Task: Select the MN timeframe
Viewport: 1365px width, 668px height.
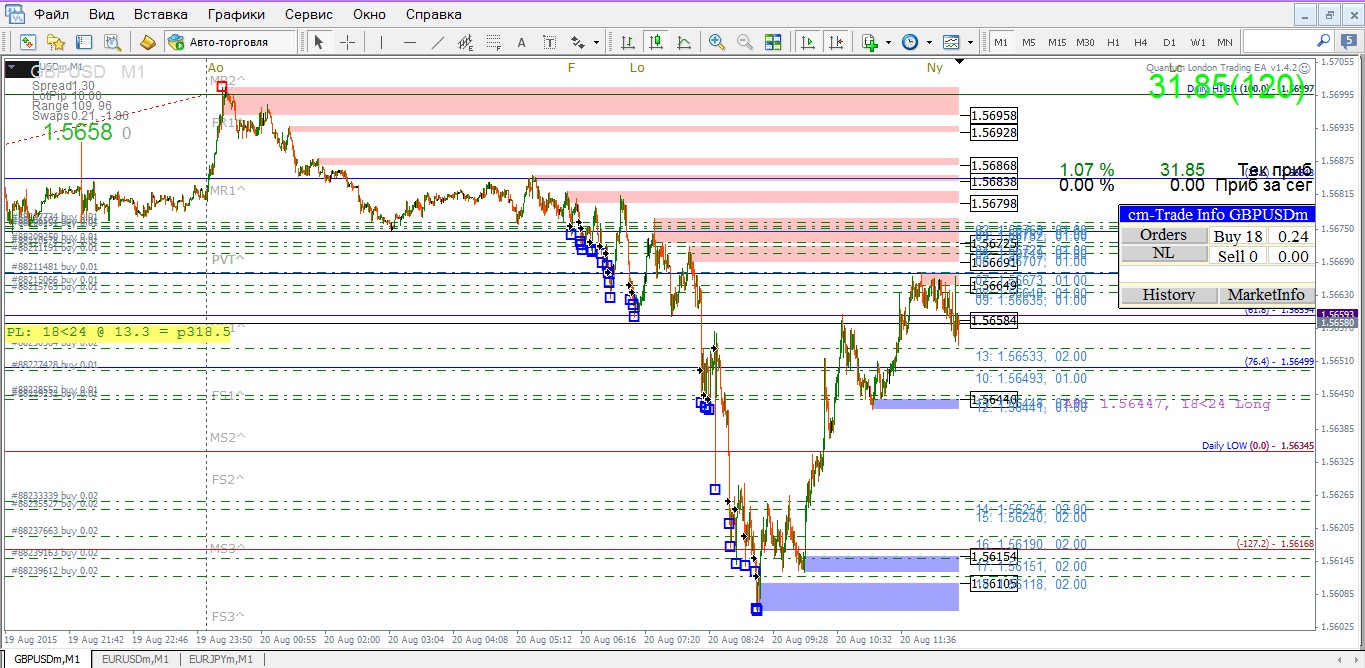Action: pos(1224,42)
